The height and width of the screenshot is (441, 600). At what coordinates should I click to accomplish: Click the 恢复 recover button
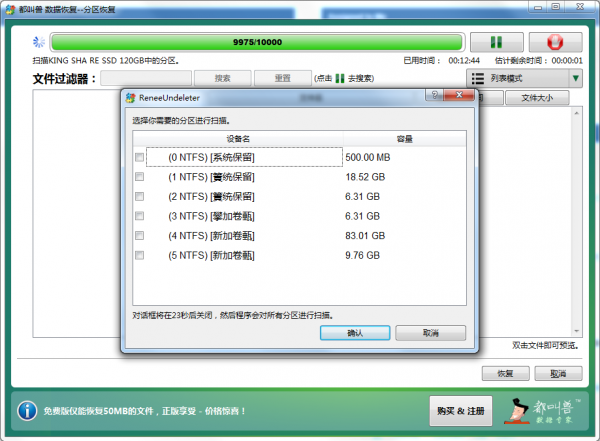[505, 373]
